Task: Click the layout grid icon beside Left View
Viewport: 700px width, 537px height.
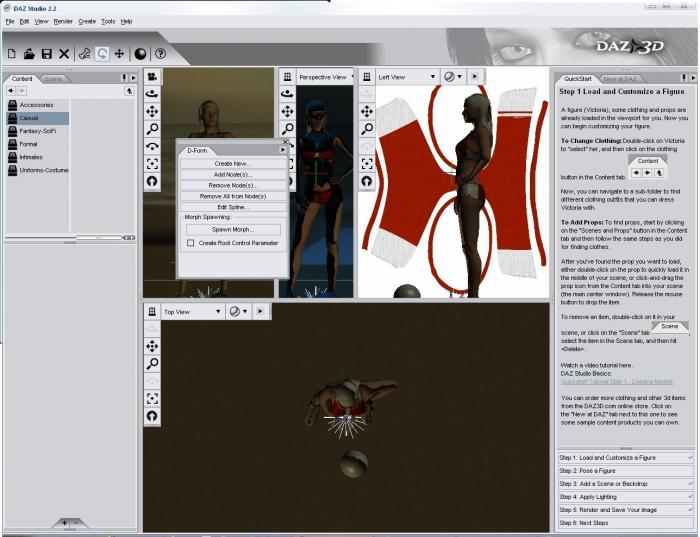Action: (x=367, y=77)
